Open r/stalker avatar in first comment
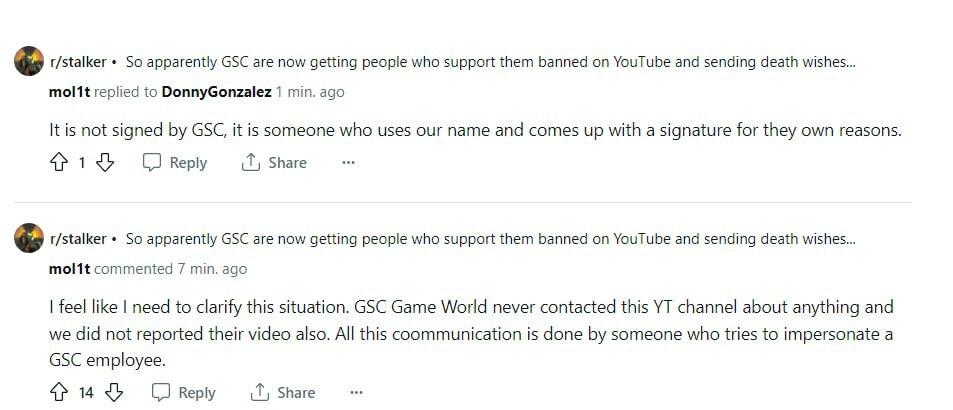The image size is (953, 410). point(28,62)
